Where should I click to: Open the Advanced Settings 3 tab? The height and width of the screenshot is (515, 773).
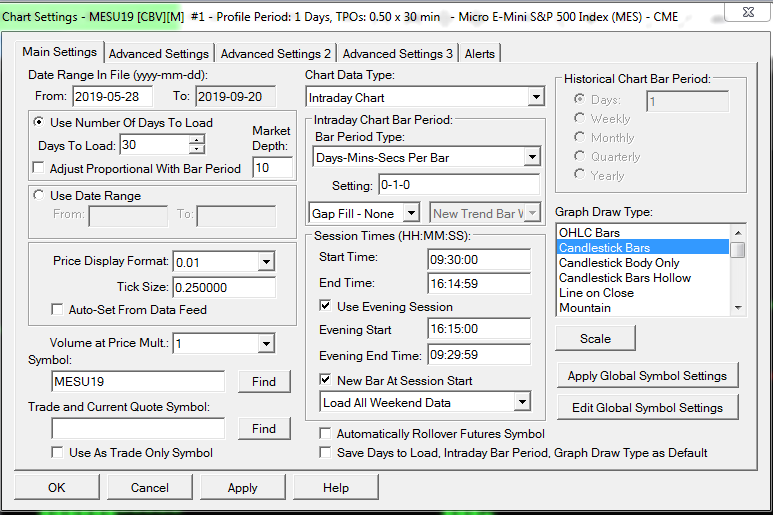tap(397, 54)
